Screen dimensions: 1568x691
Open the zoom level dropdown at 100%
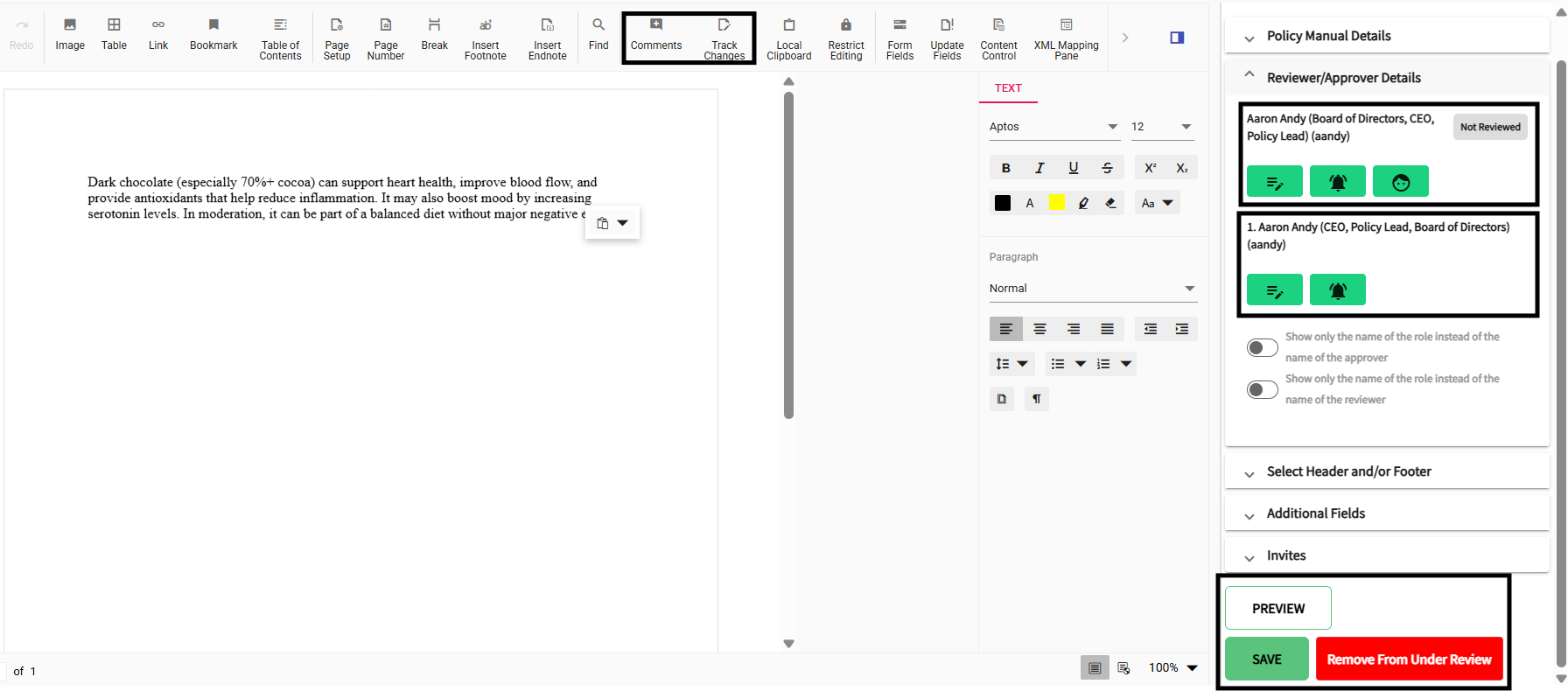click(x=1172, y=667)
